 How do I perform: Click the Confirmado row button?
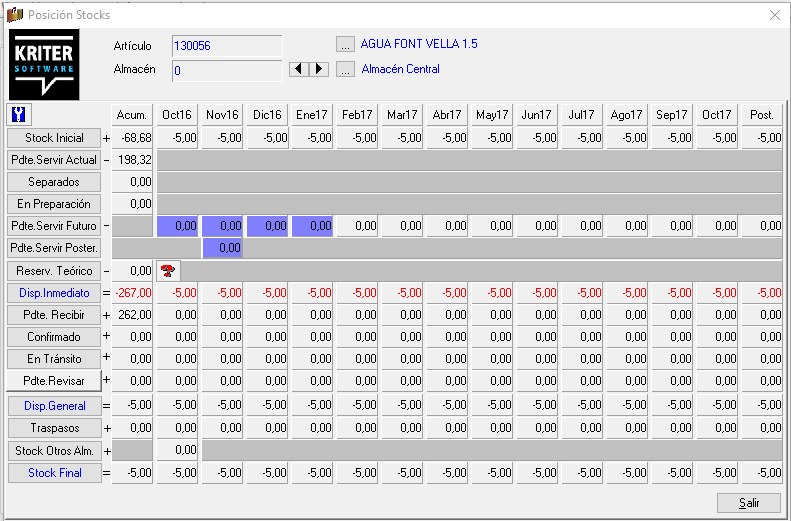coord(54,337)
